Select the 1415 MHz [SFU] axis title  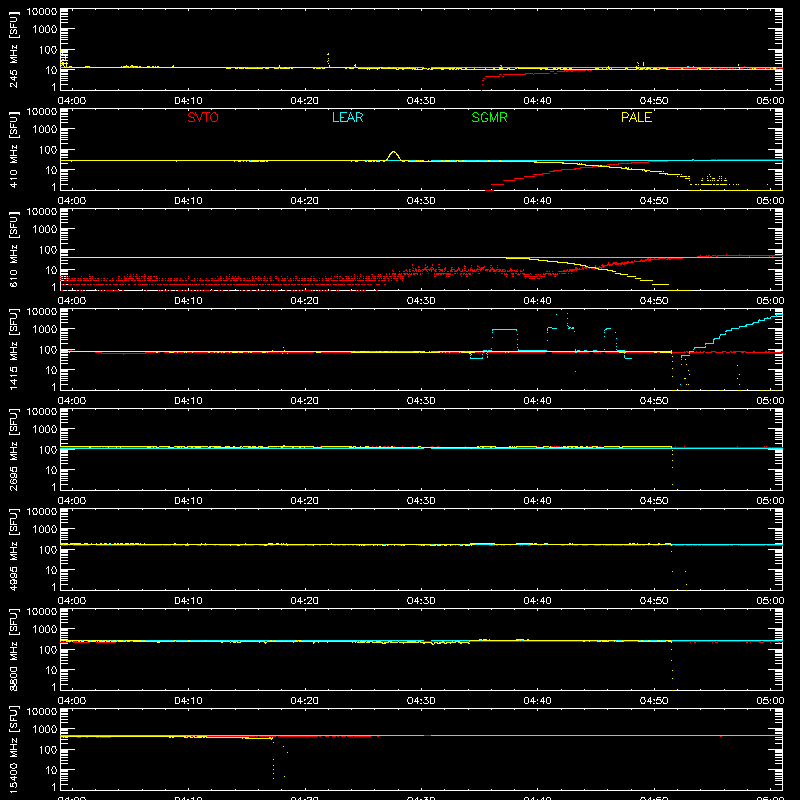point(14,349)
